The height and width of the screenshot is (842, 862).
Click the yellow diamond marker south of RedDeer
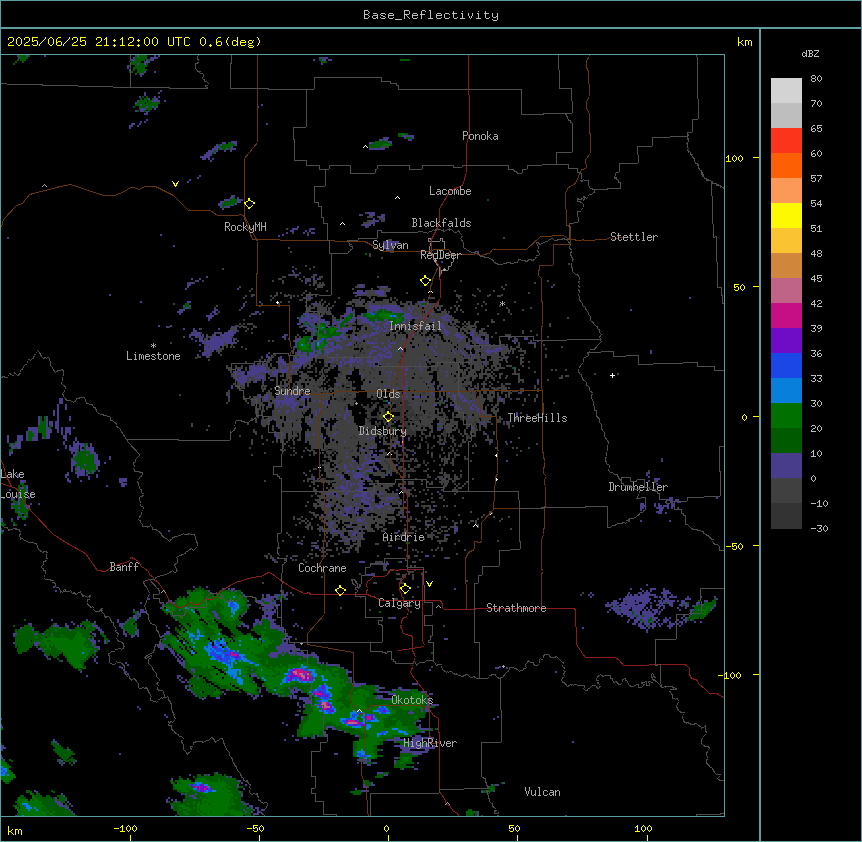[426, 281]
